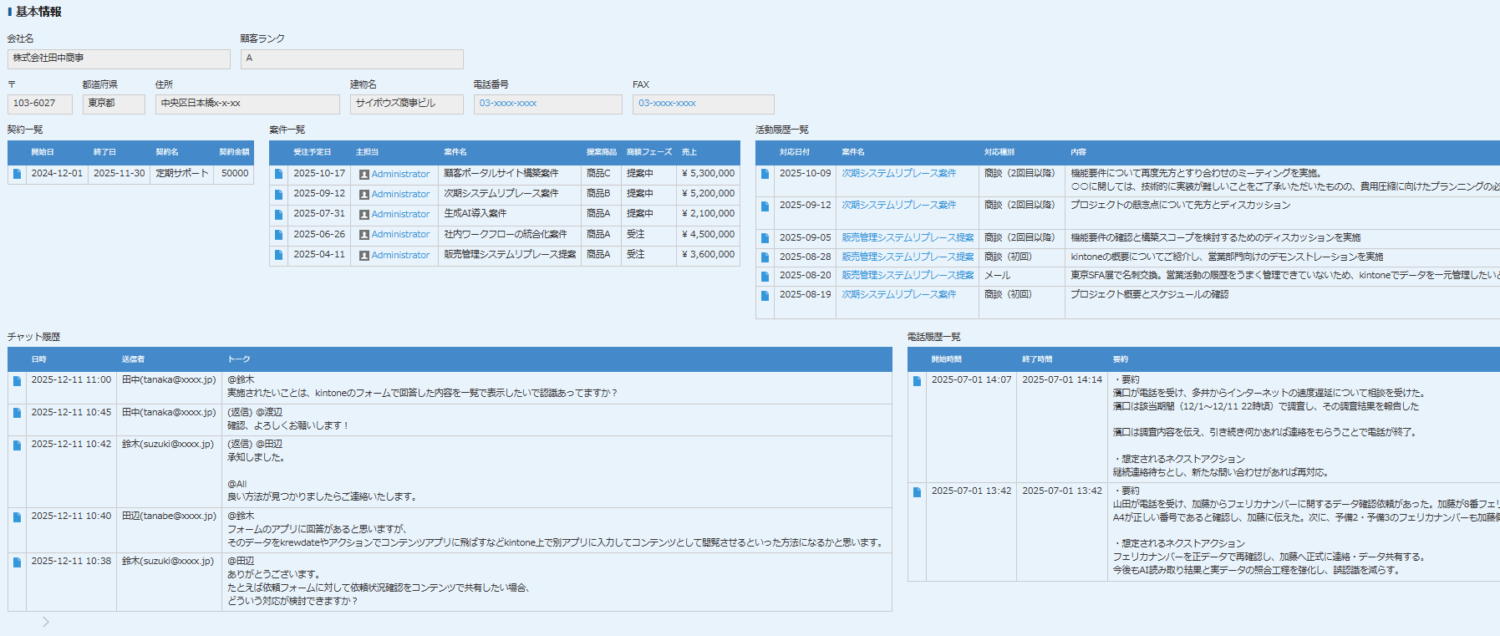The height and width of the screenshot is (636, 1500).
Task: Open phone history record icon for 14:07 call
Action: tap(917, 380)
